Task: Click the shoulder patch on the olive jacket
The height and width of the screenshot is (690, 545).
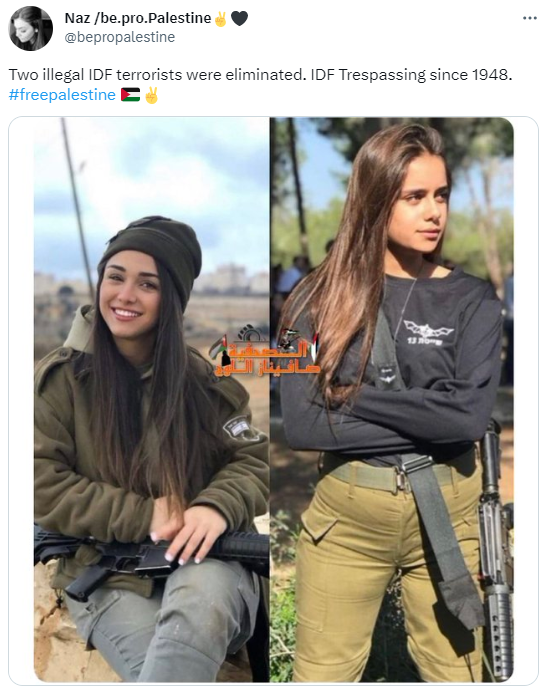Action: (x=240, y=426)
